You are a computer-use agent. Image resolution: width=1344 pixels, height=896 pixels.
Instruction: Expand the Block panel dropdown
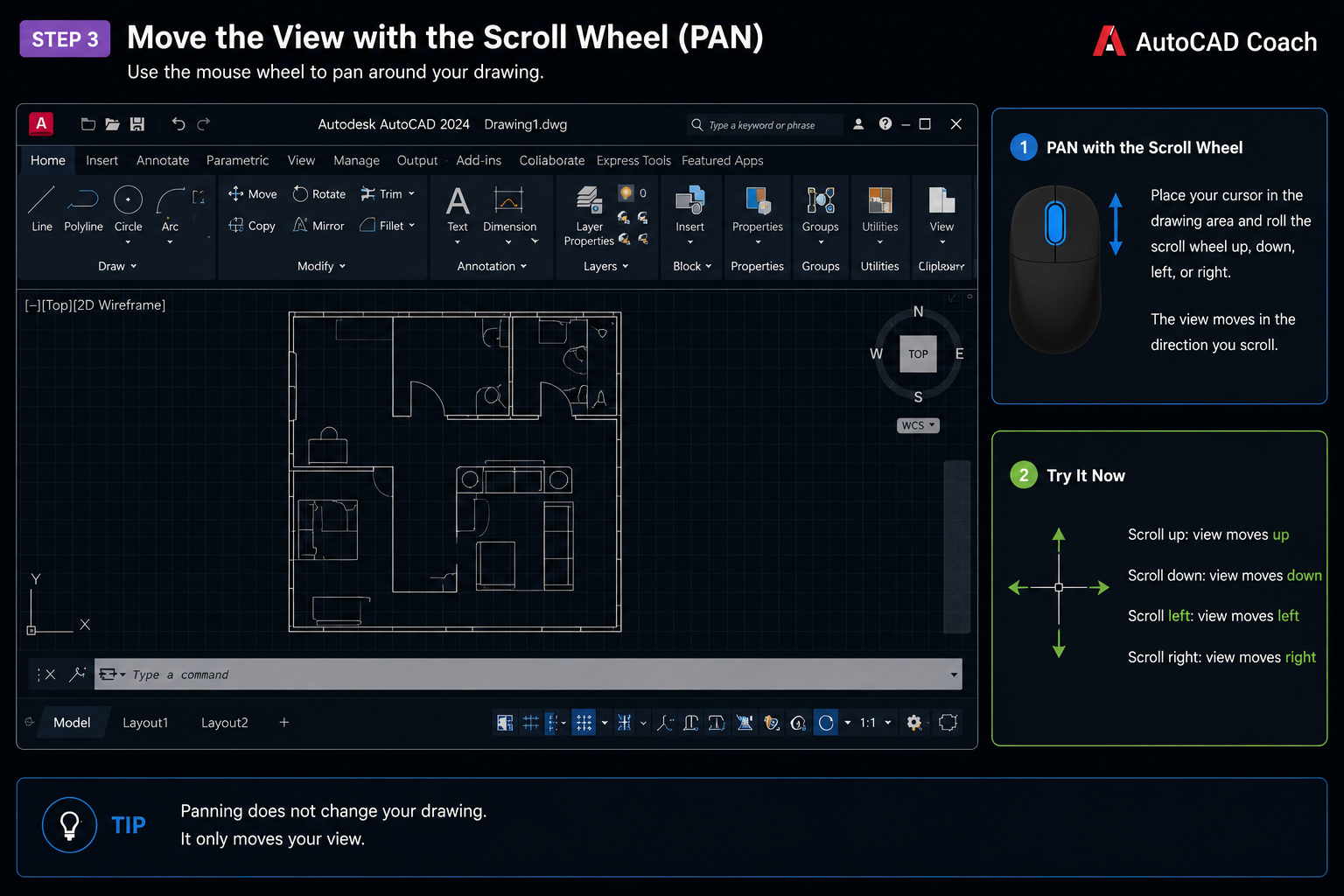(692, 266)
